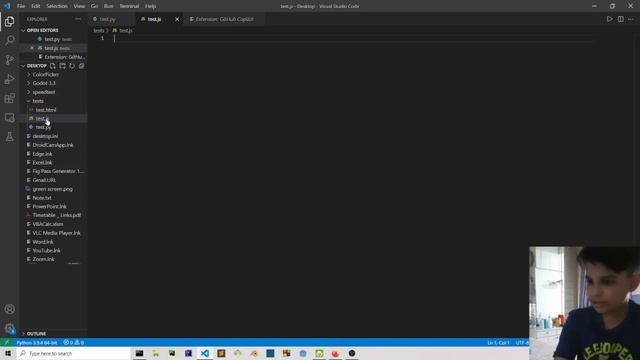The image size is (640, 360).
Task: Open the Explorer view in activity bar
Action: pyautogui.click(x=9, y=21)
